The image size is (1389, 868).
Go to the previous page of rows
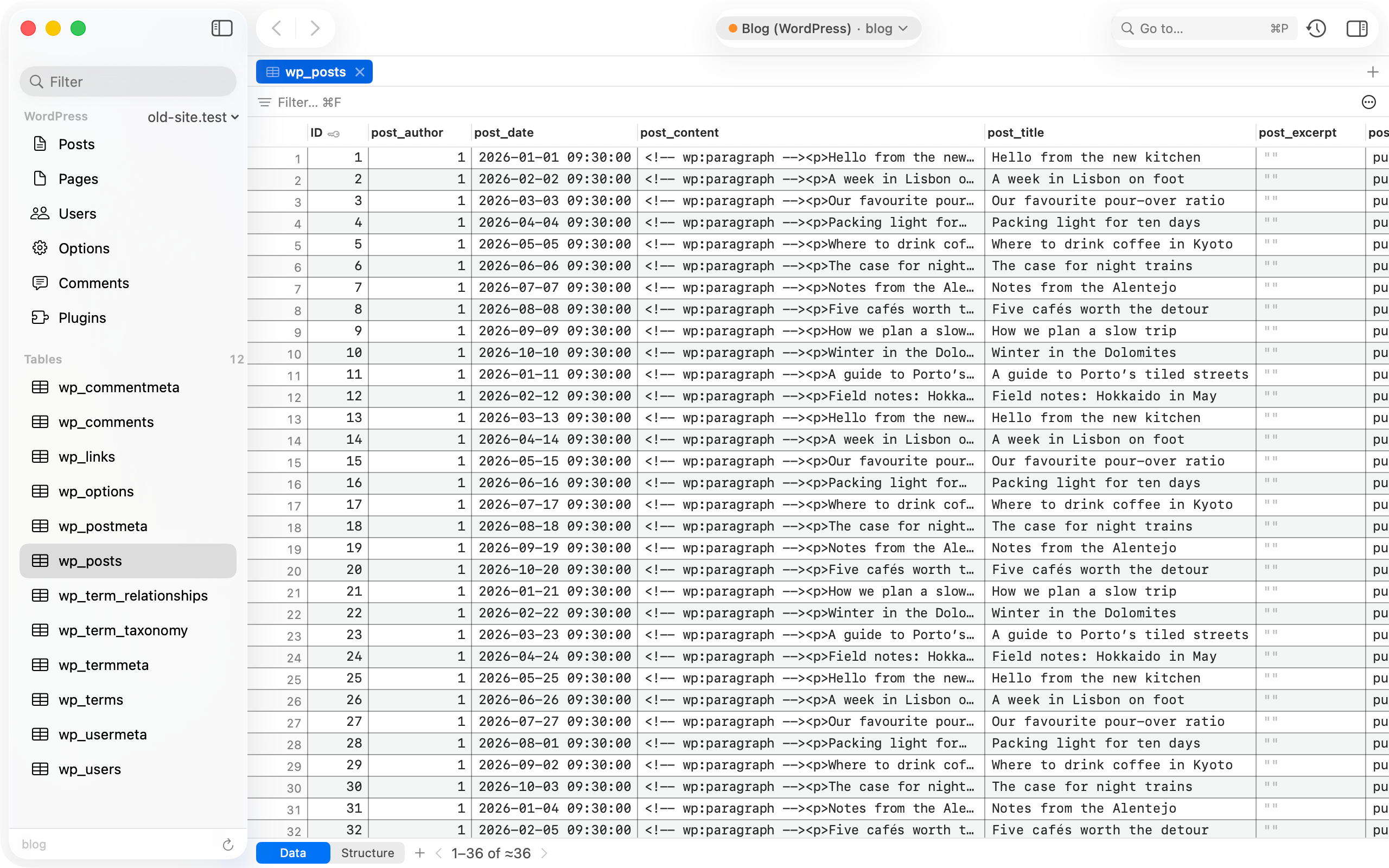(439, 853)
